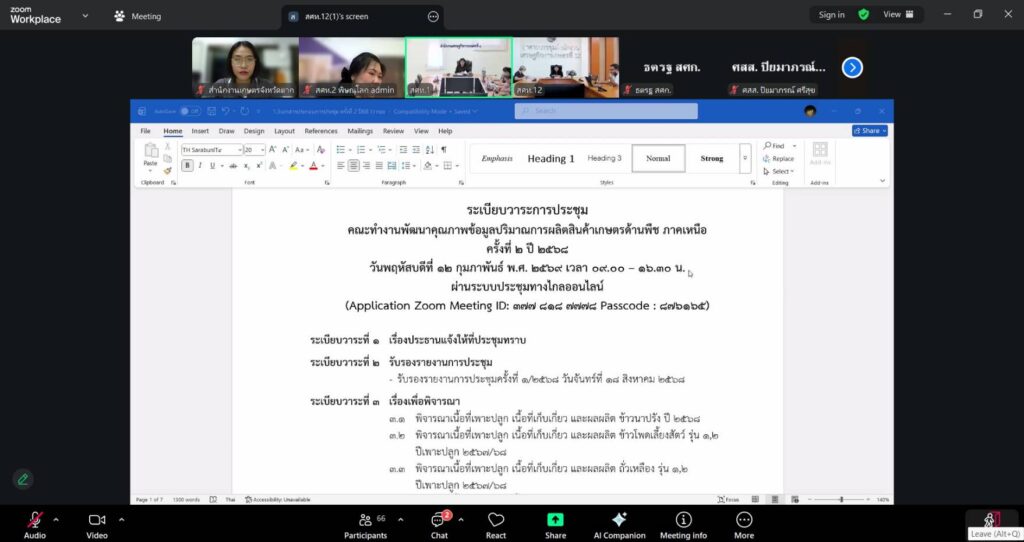
Task: Show next participants with the blue arrow
Action: point(852,67)
